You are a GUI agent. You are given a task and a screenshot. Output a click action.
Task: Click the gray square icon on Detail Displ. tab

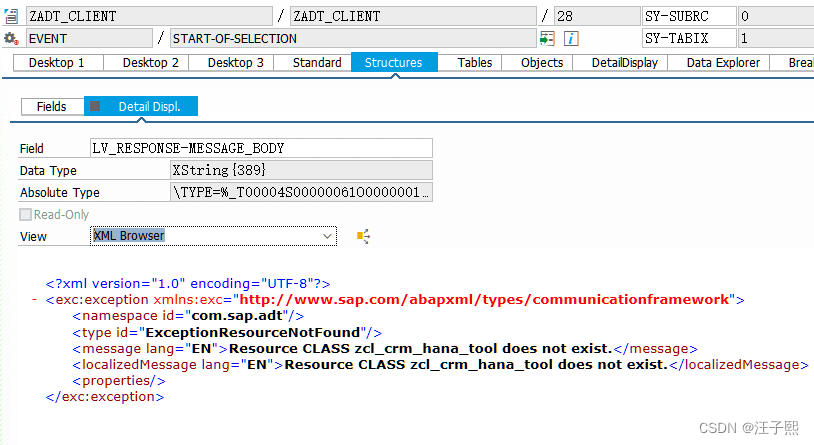[x=96, y=106]
